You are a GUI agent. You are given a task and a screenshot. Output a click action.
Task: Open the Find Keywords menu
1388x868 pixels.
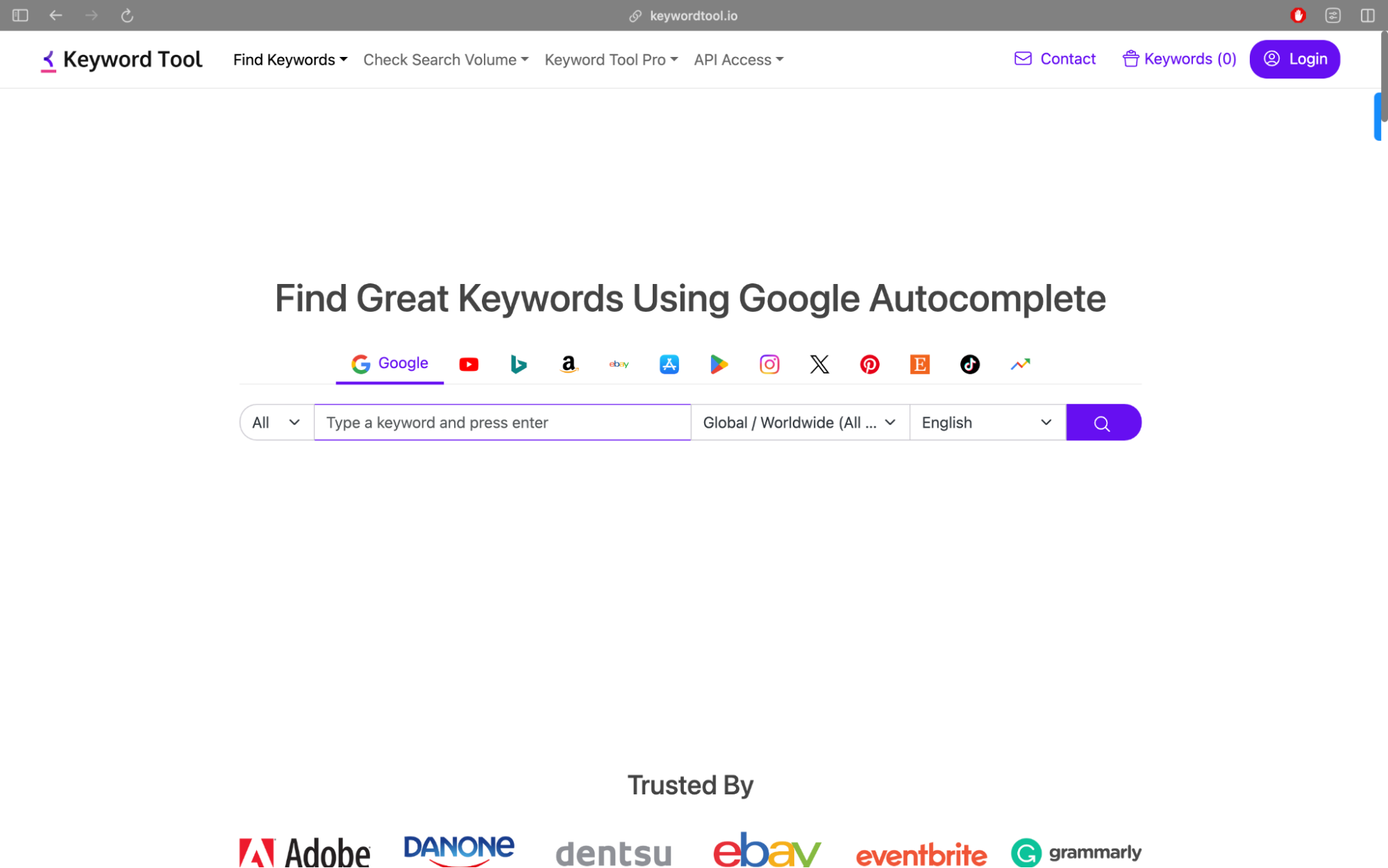pyautogui.click(x=290, y=60)
